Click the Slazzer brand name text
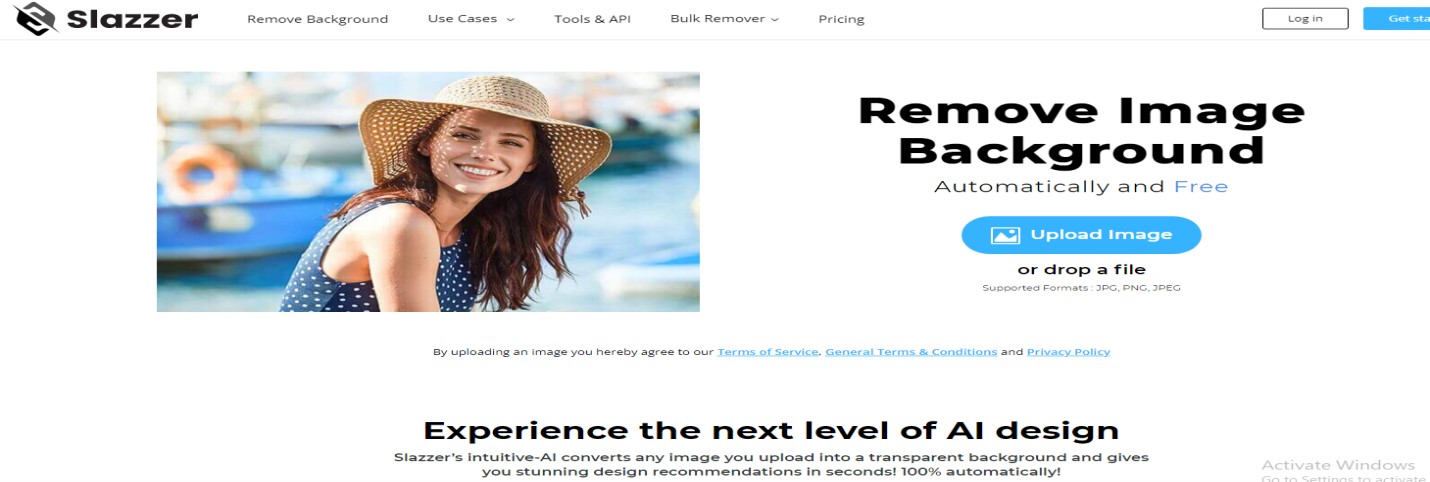The height and width of the screenshot is (482, 1430). click(x=132, y=19)
